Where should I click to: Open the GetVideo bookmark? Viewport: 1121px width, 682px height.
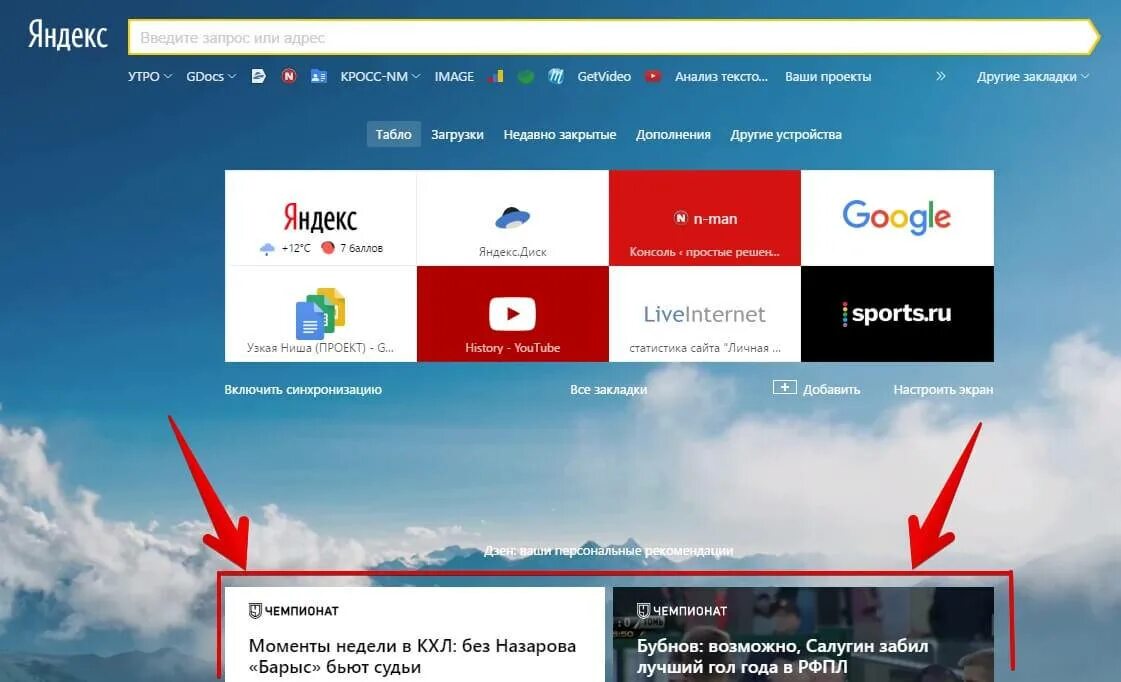tap(604, 76)
